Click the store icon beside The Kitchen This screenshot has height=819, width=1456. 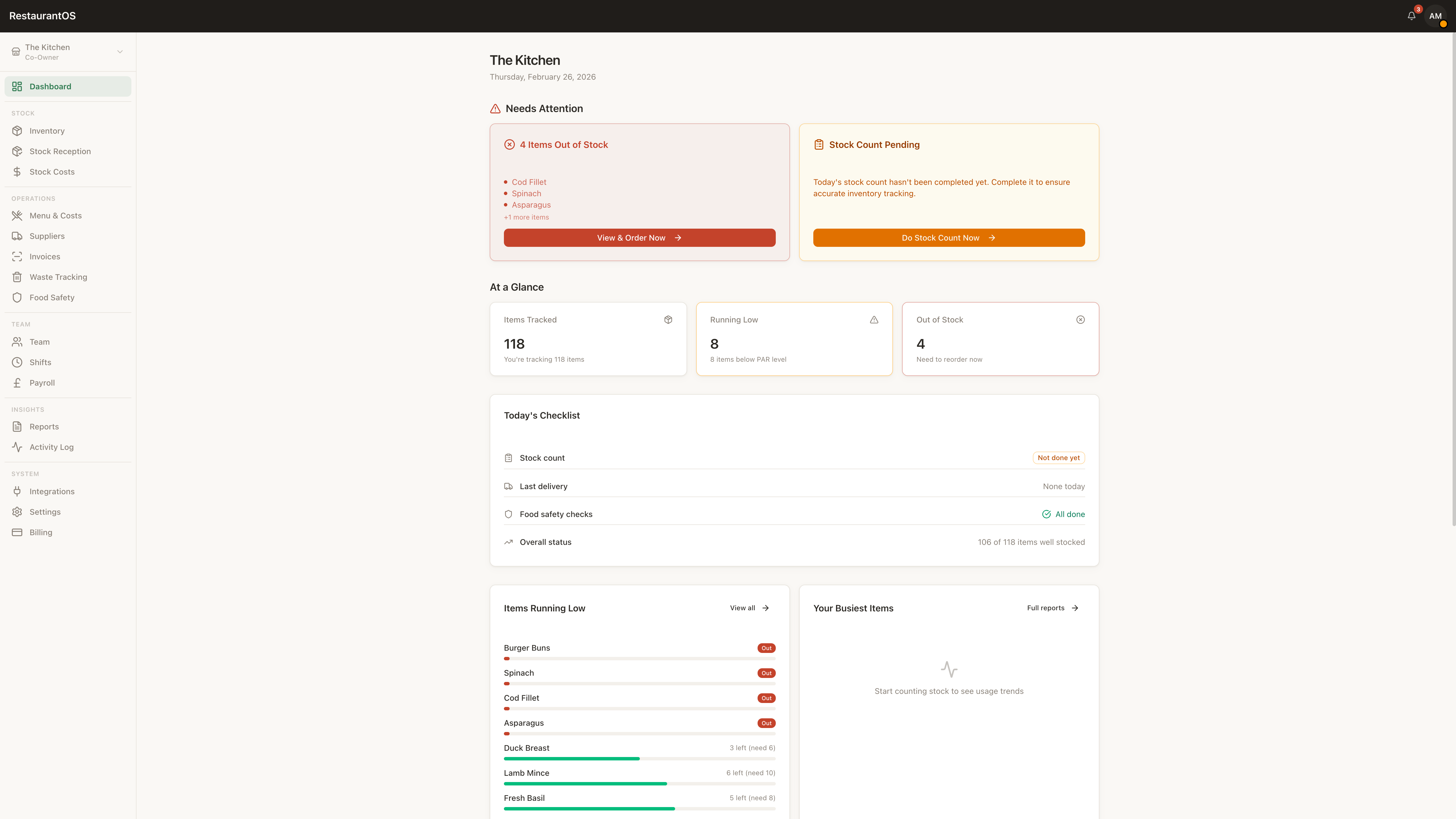tap(16, 51)
